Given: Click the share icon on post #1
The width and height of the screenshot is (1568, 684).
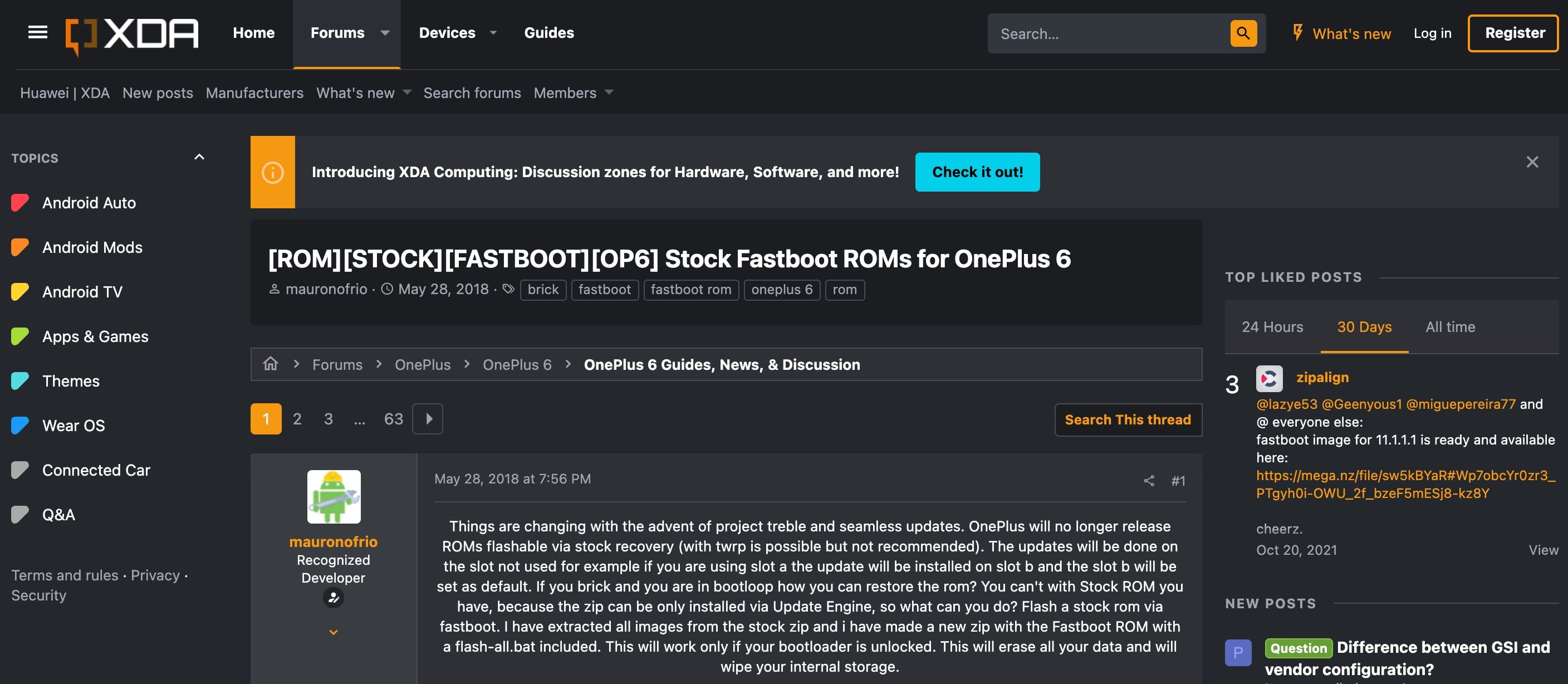Looking at the screenshot, I should pos(1149,481).
